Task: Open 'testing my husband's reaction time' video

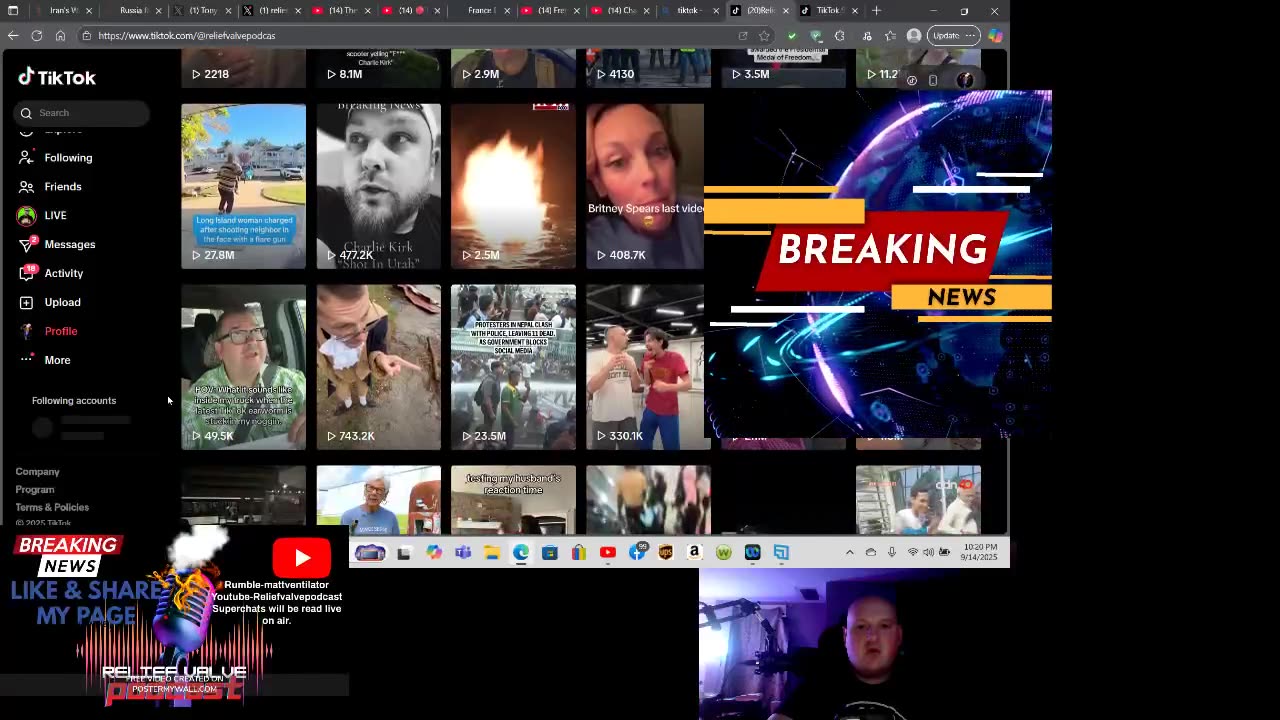Action: click(513, 500)
